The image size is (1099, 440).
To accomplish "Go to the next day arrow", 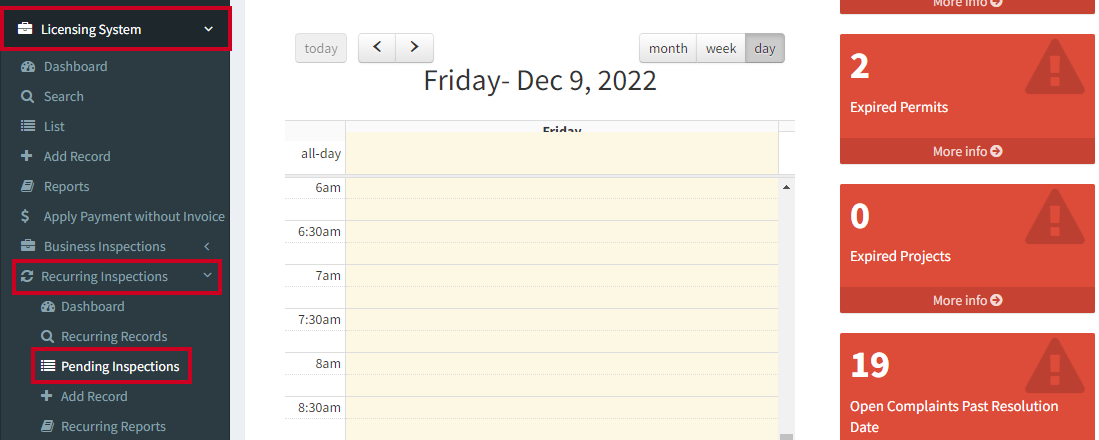I will 414,48.
